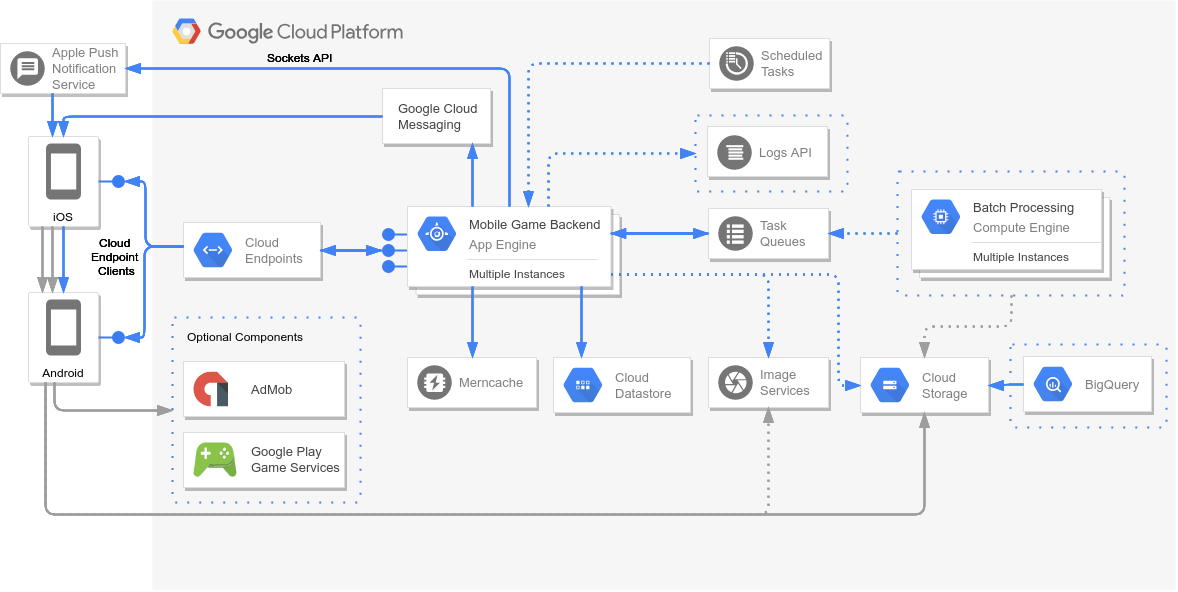The image size is (1178, 592).
Task: Click the Google Cloud Platform hexagon logo
Action: point(186,32)
